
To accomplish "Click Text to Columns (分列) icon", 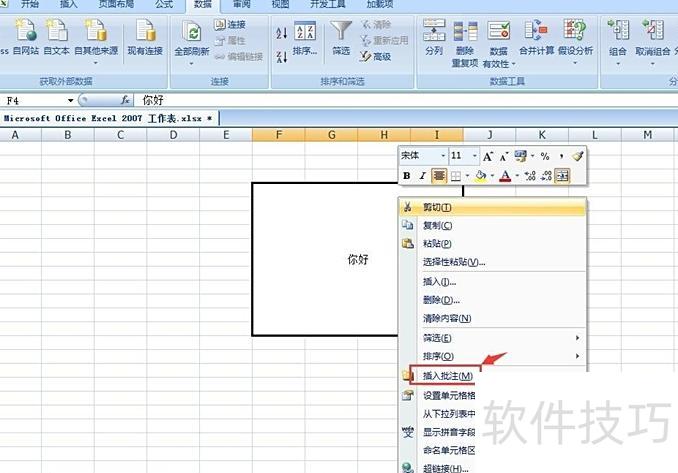I will coord(434,37).
